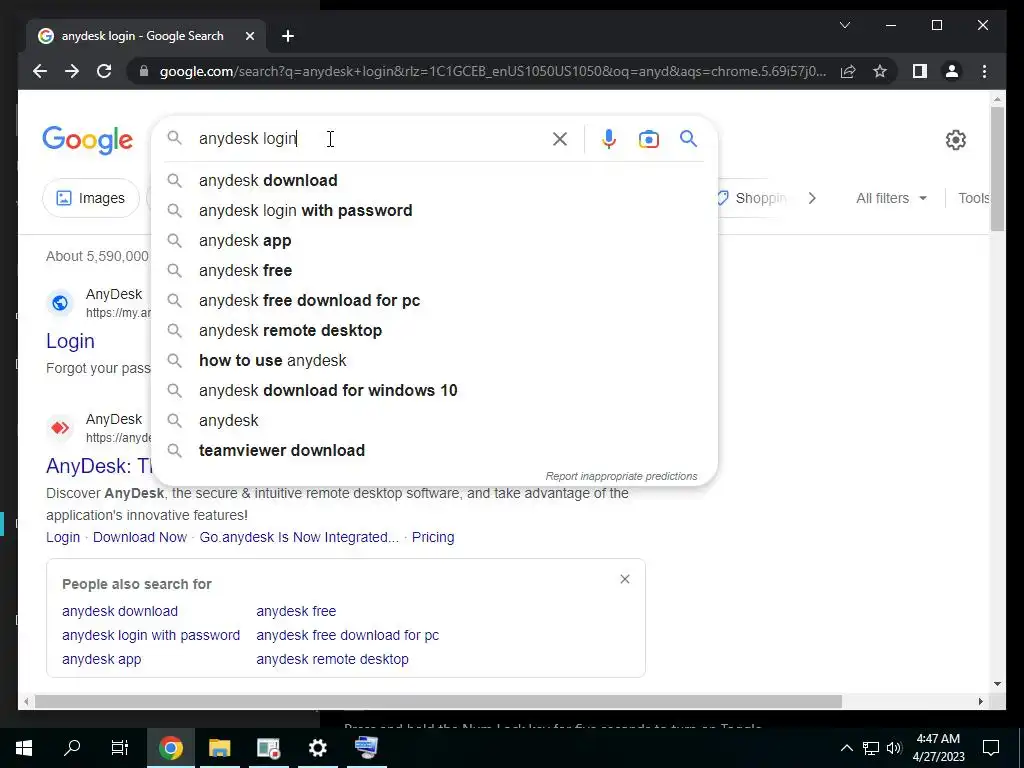Choose the plain anydesk suggestion
1024x768 pixels.
point(434,421)
